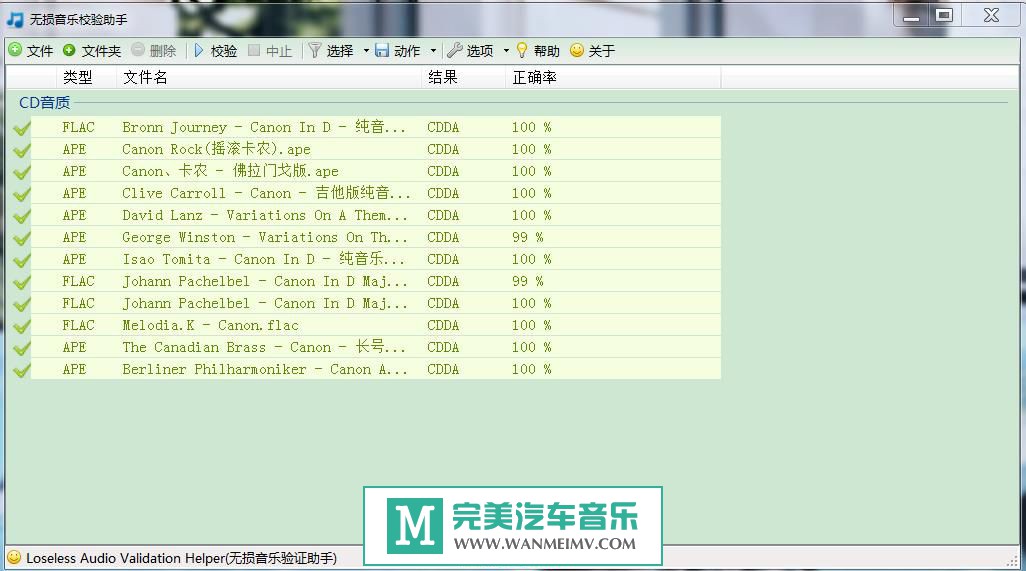Viewport: 1026px width, 571px height.
Task: Click the 100 % value in Berliner Philharmoniker row
Action: (x=531, y=369)
